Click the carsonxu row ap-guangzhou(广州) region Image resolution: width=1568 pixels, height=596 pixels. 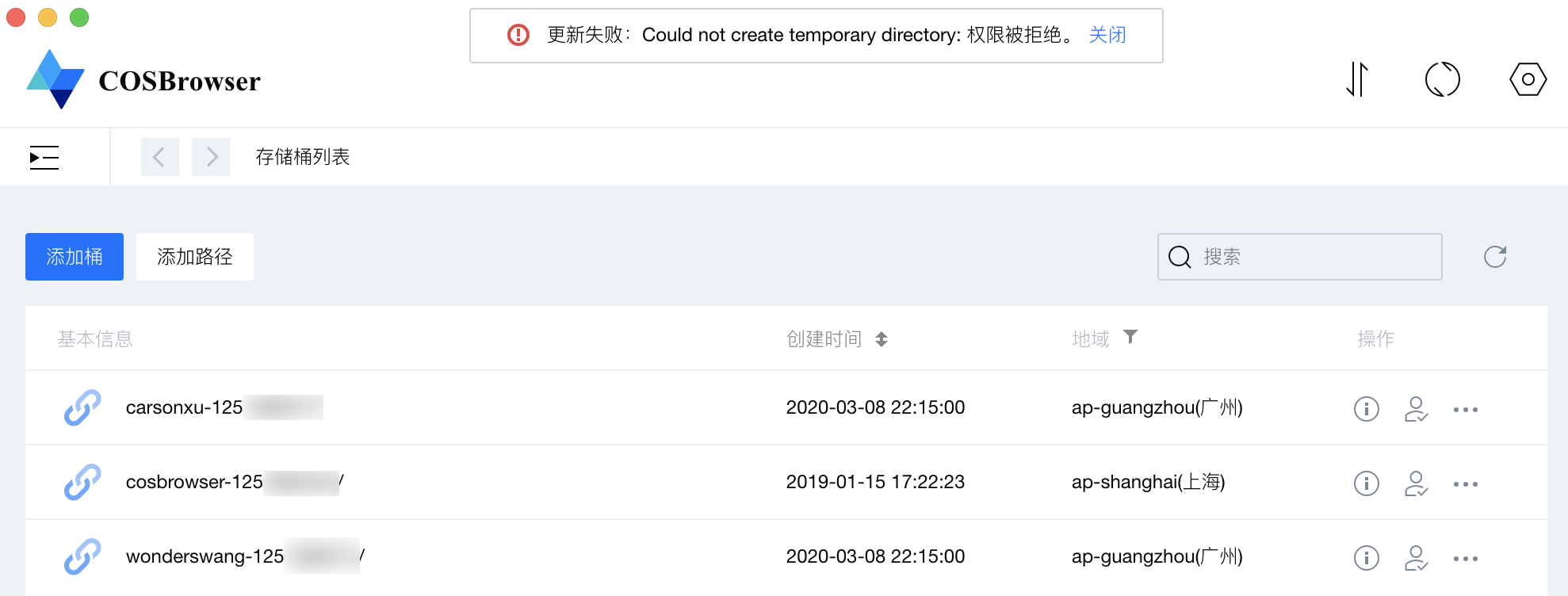coord(1157,407)
